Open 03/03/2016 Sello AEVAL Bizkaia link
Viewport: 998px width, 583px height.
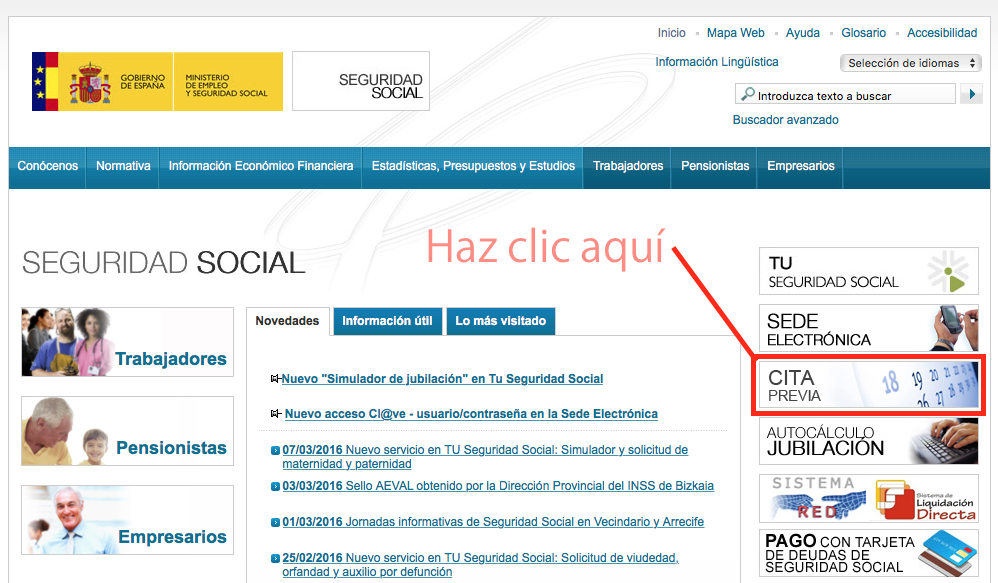click(x=498, y=486)
